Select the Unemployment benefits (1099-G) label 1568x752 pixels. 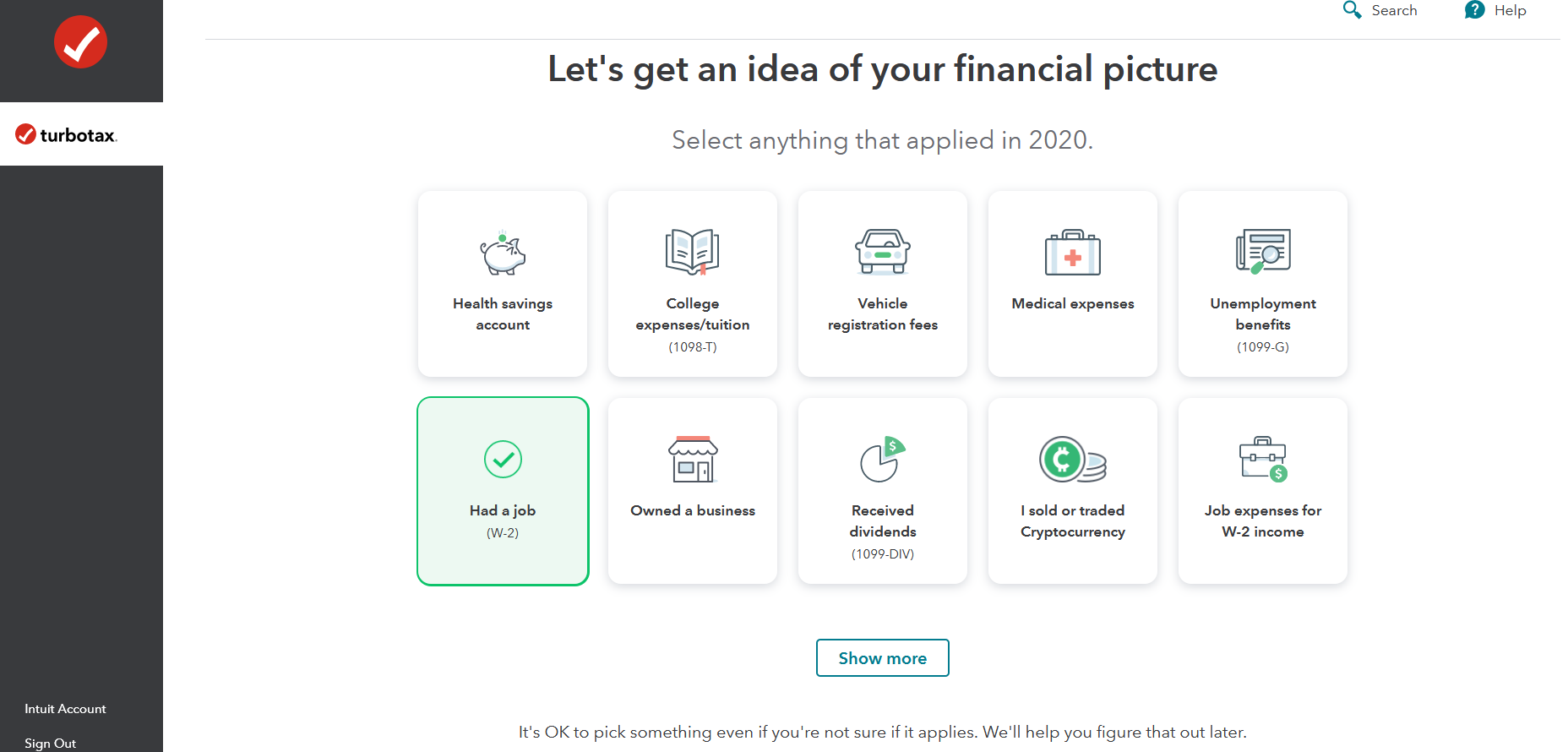coord(1263,314)
